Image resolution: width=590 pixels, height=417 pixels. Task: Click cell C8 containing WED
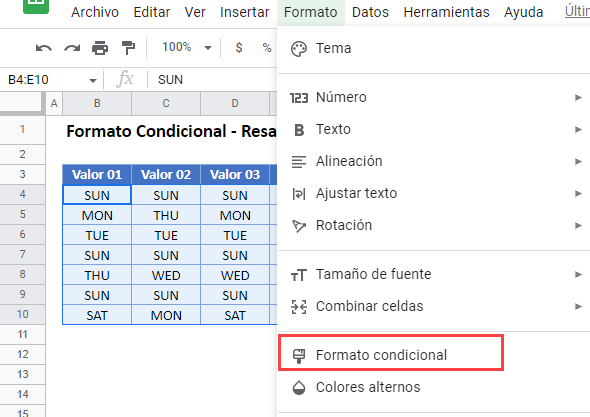point(166,275)
